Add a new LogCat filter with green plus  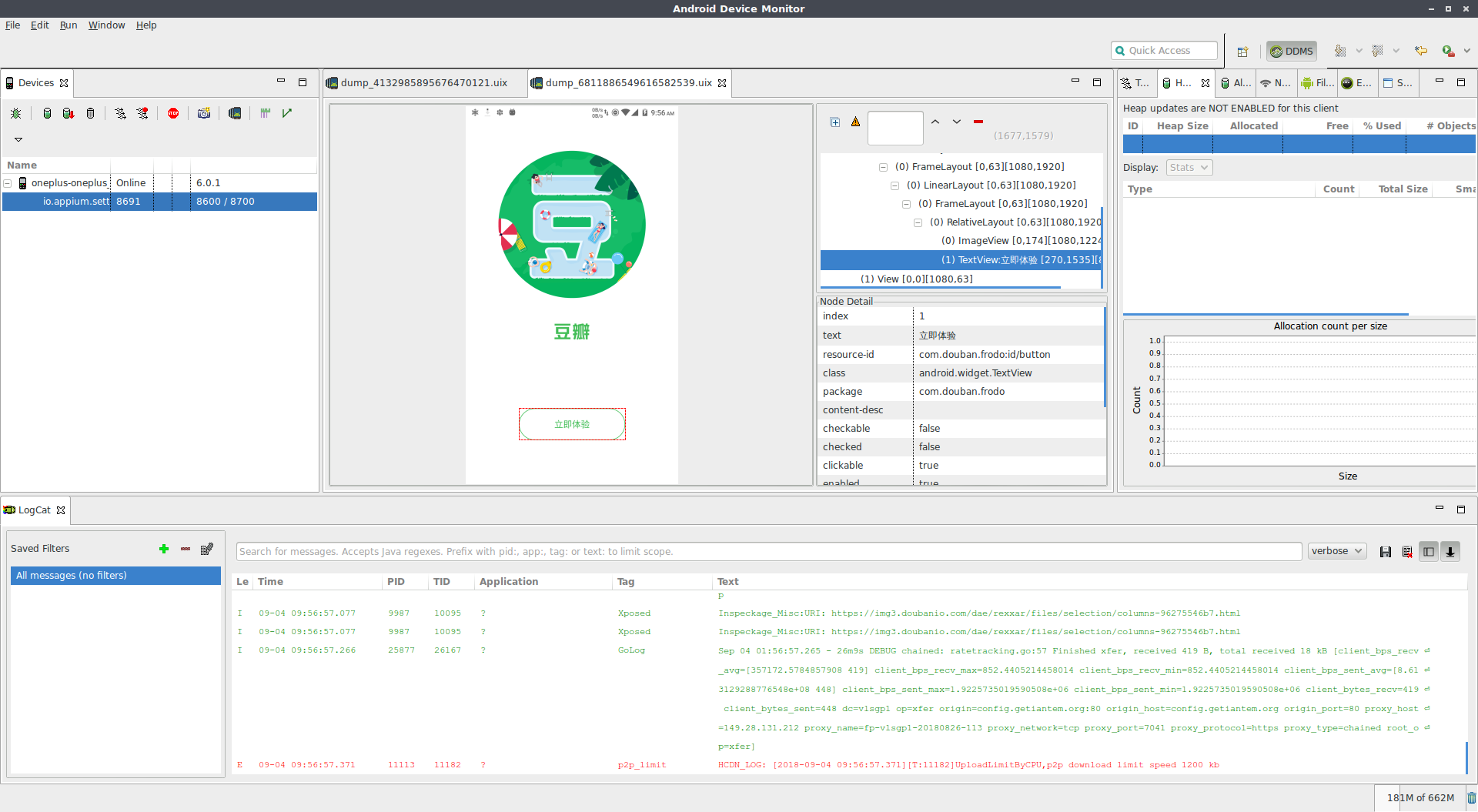(x=163, y=549)
